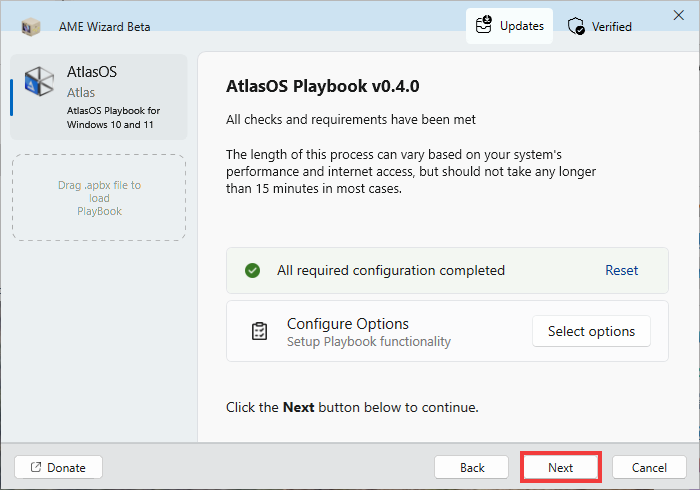The image size is (700, 490).
Task: Open the Updates tab
Action: tap(509, 26)
